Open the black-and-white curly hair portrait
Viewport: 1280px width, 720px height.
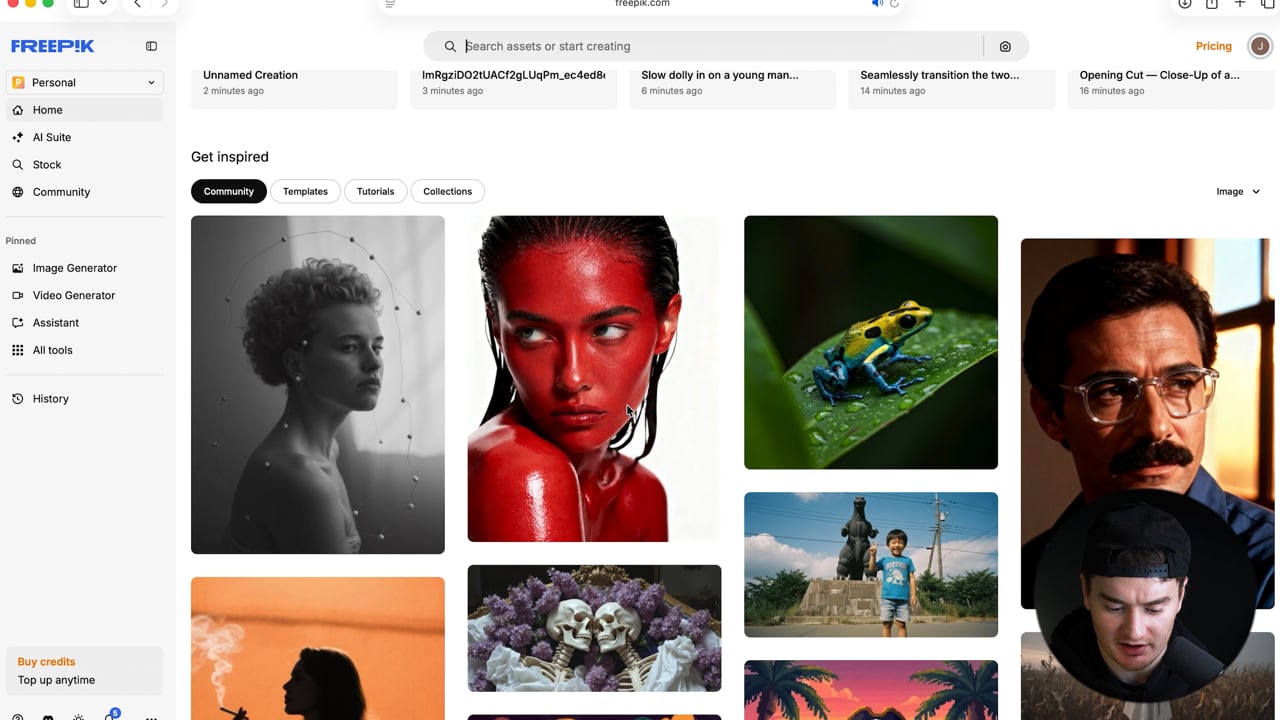coord(318,385)
